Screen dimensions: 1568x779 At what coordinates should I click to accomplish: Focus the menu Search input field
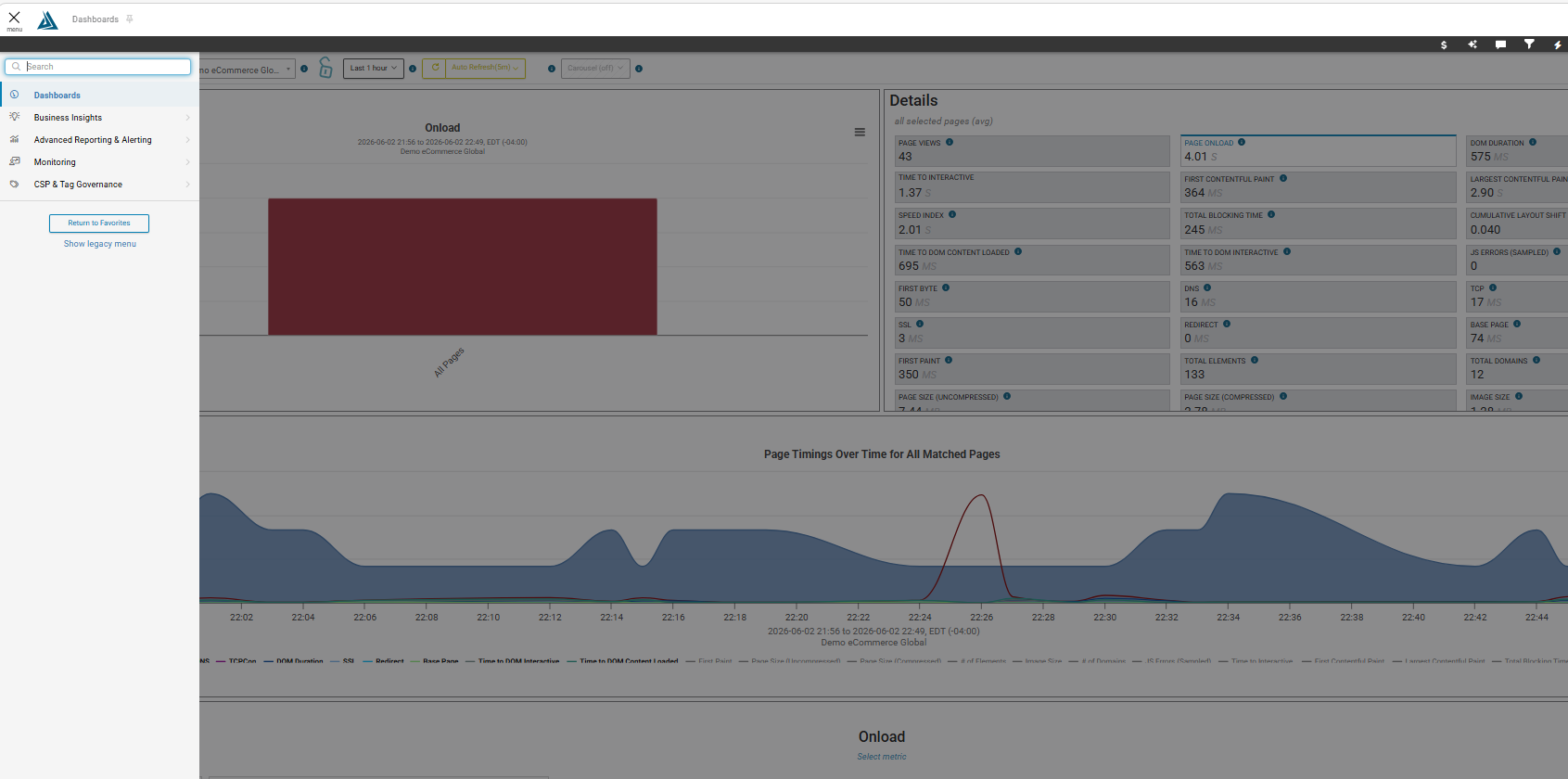click(x=97, y=67)
